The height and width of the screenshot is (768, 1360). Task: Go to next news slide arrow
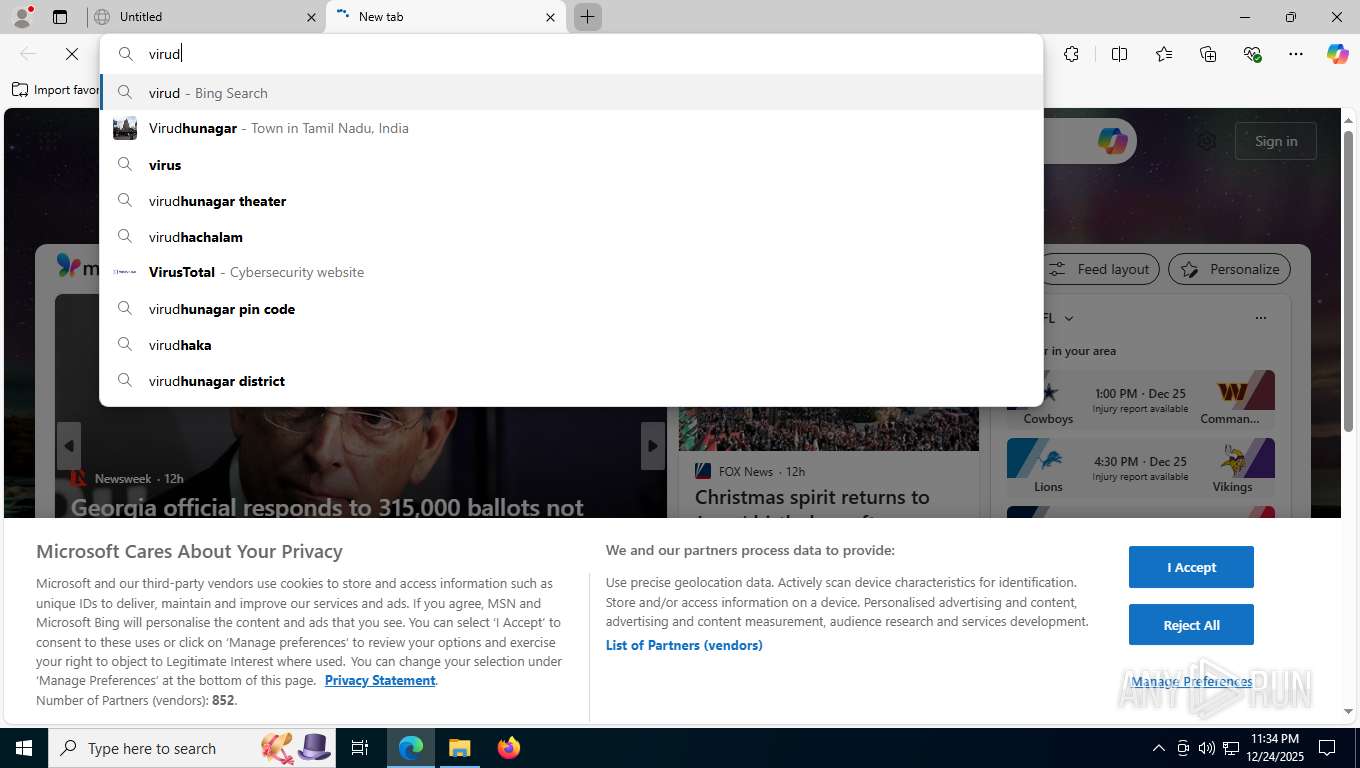point(653,446)
